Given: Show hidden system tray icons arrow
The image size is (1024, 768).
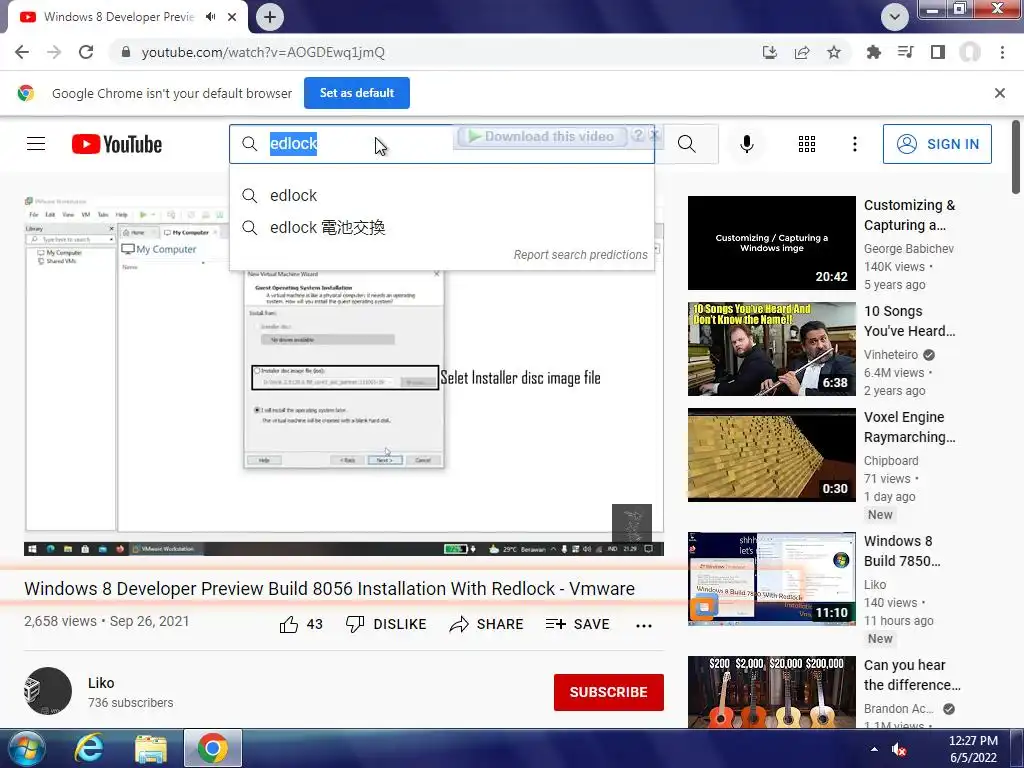Looking at the screenshot, I should coord(874,749).
